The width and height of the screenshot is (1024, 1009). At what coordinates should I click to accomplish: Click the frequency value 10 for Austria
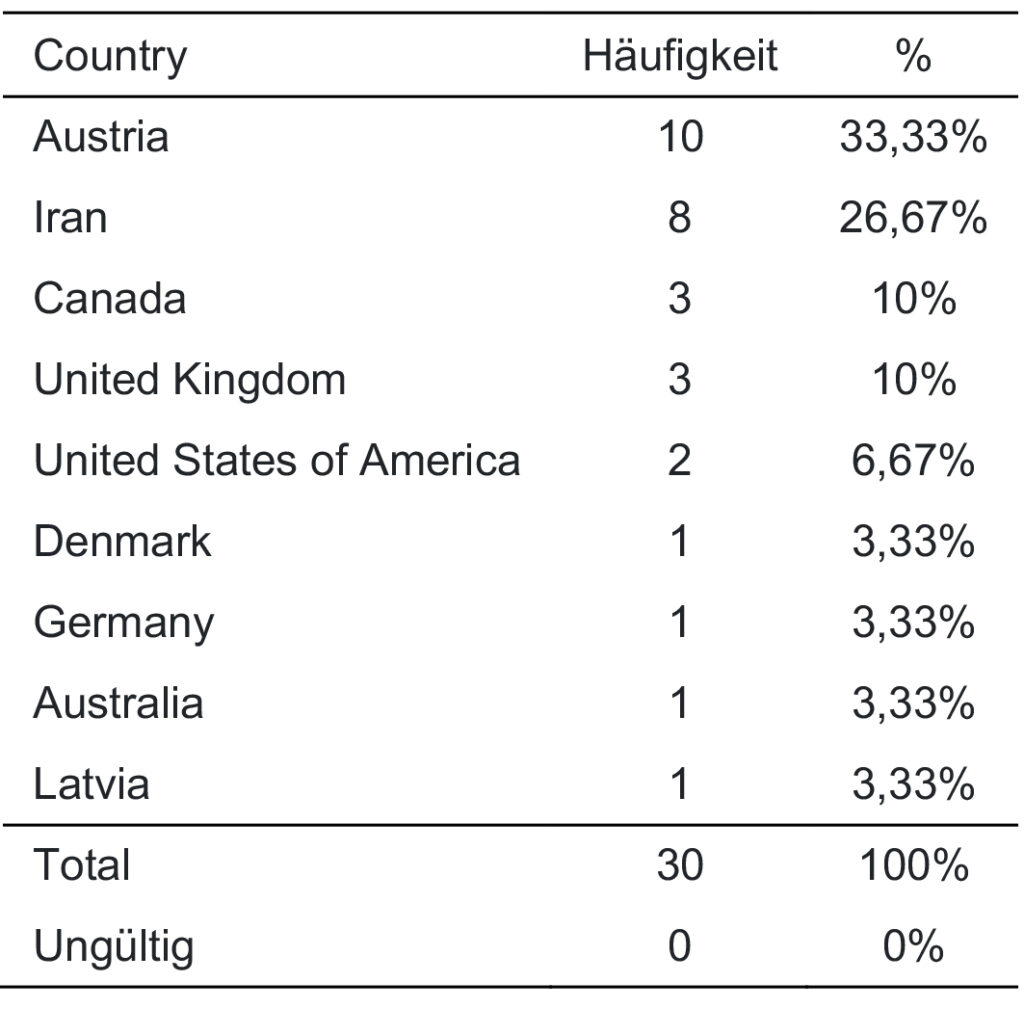click(x=680, y=136)
